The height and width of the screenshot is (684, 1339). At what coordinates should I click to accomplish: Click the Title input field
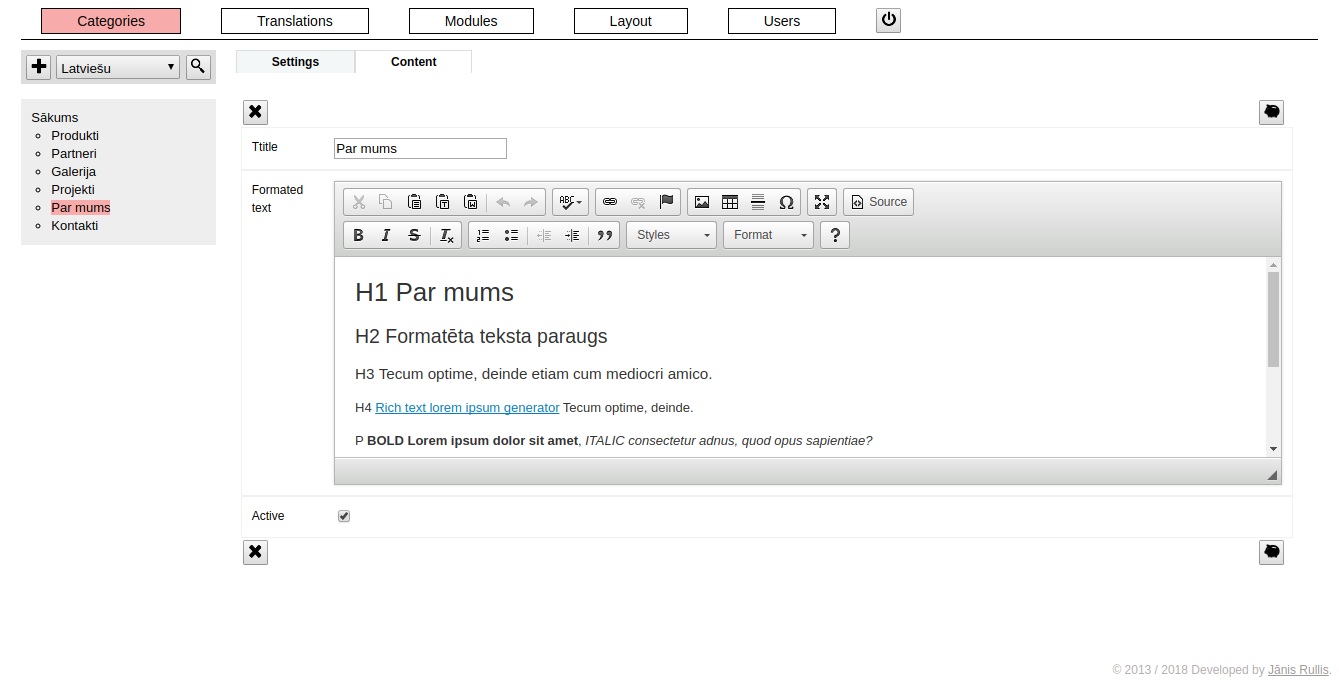[420, 148]
